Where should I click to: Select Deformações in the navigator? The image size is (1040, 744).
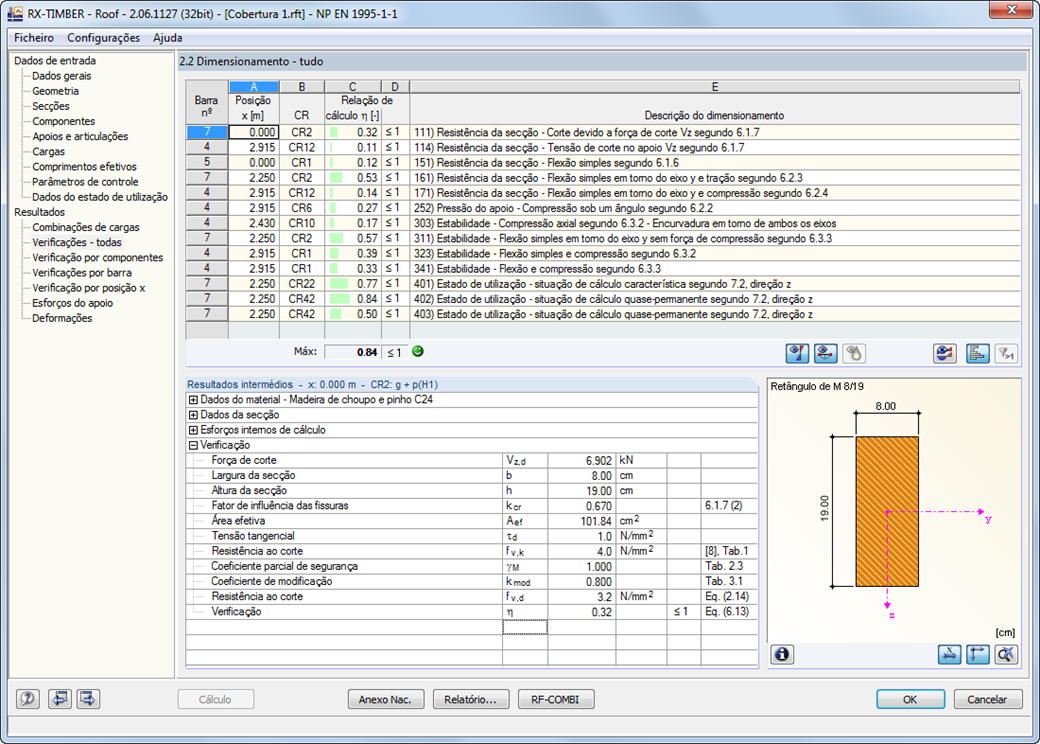[x=62, y=318]
